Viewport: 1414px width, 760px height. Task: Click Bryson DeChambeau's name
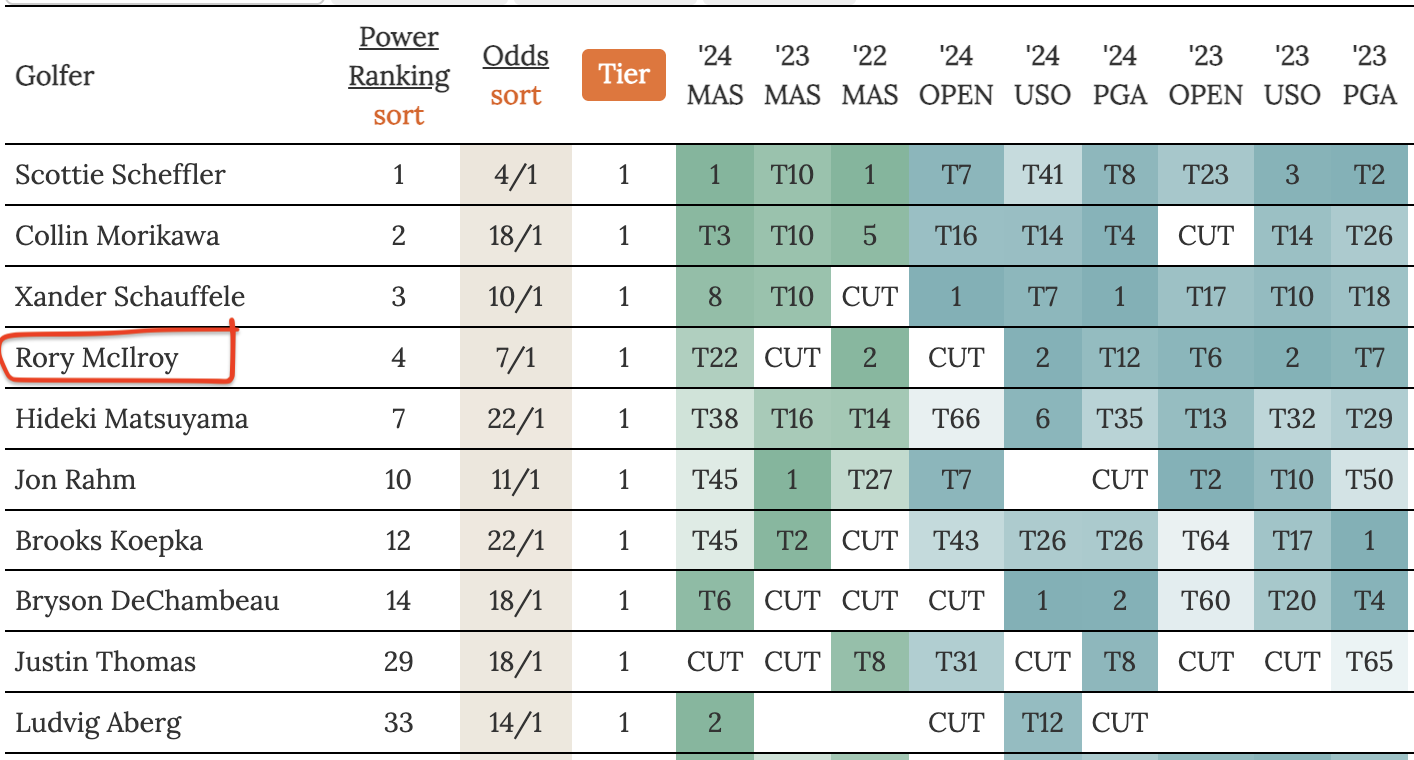tap(147, 601)
